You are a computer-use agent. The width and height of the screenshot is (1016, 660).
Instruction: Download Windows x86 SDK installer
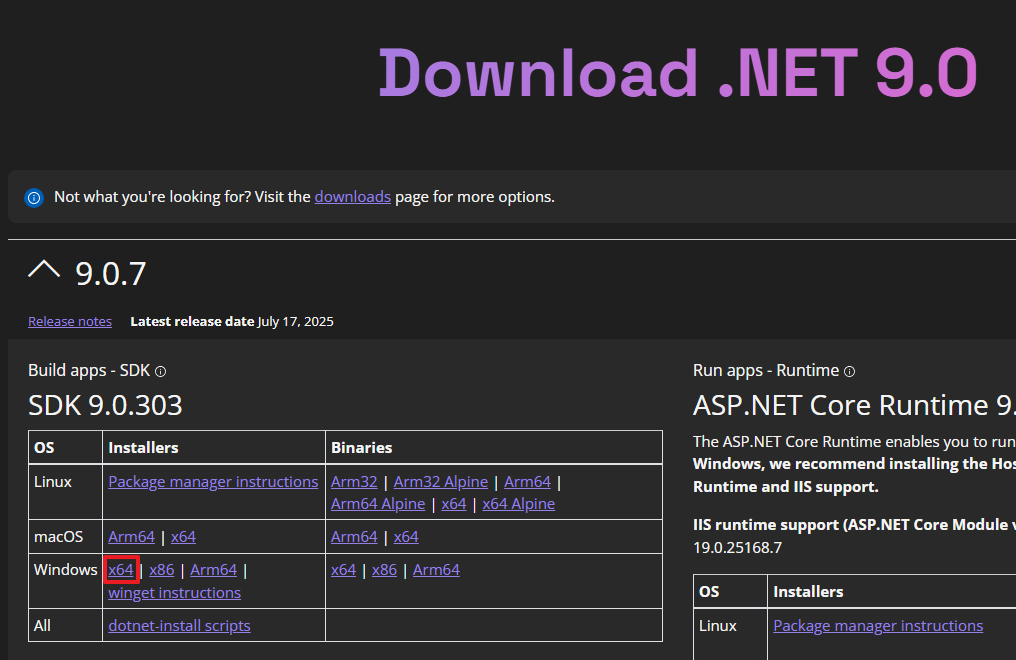161,569
